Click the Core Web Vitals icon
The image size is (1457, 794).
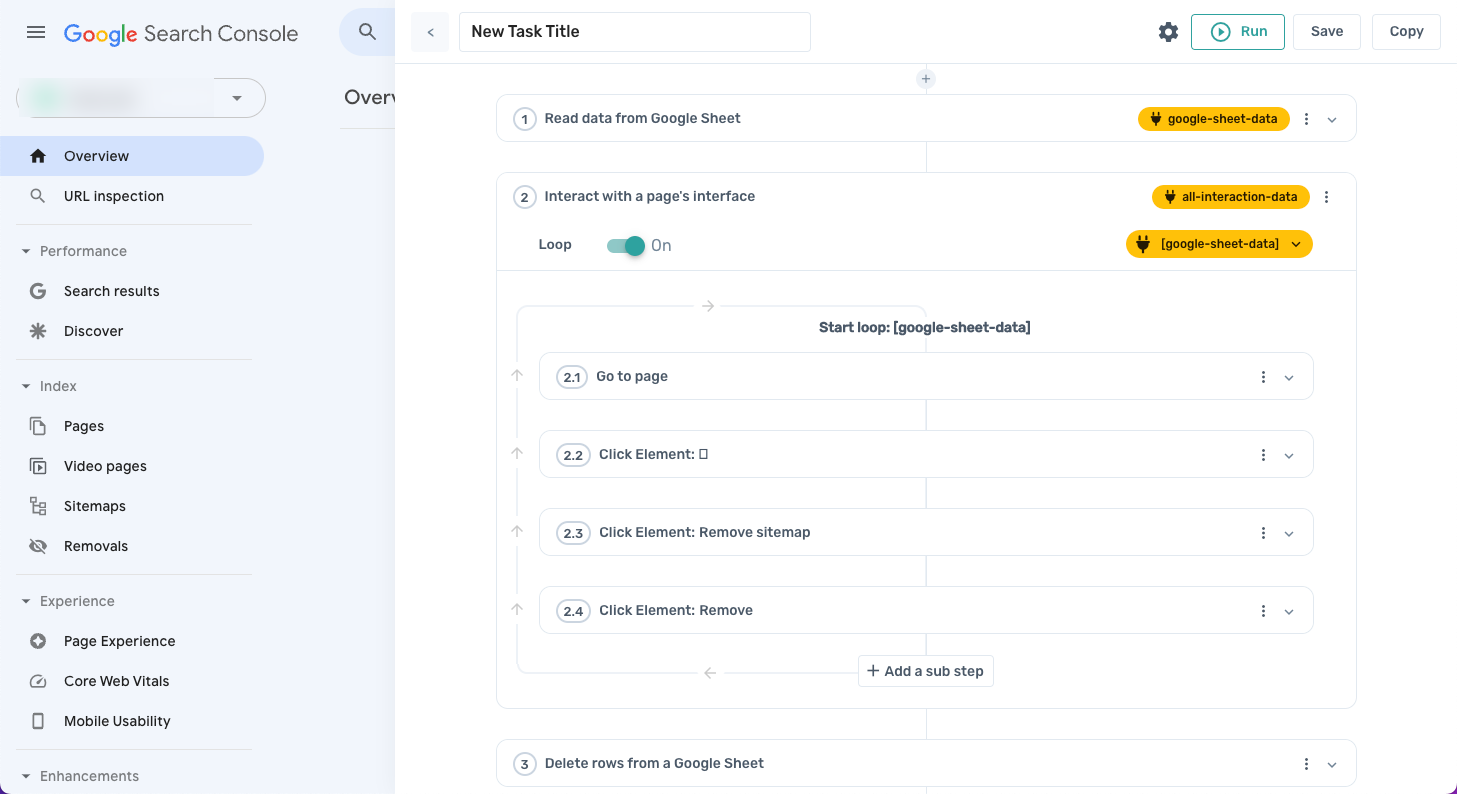pyautogui.click(x=37, y=681)
